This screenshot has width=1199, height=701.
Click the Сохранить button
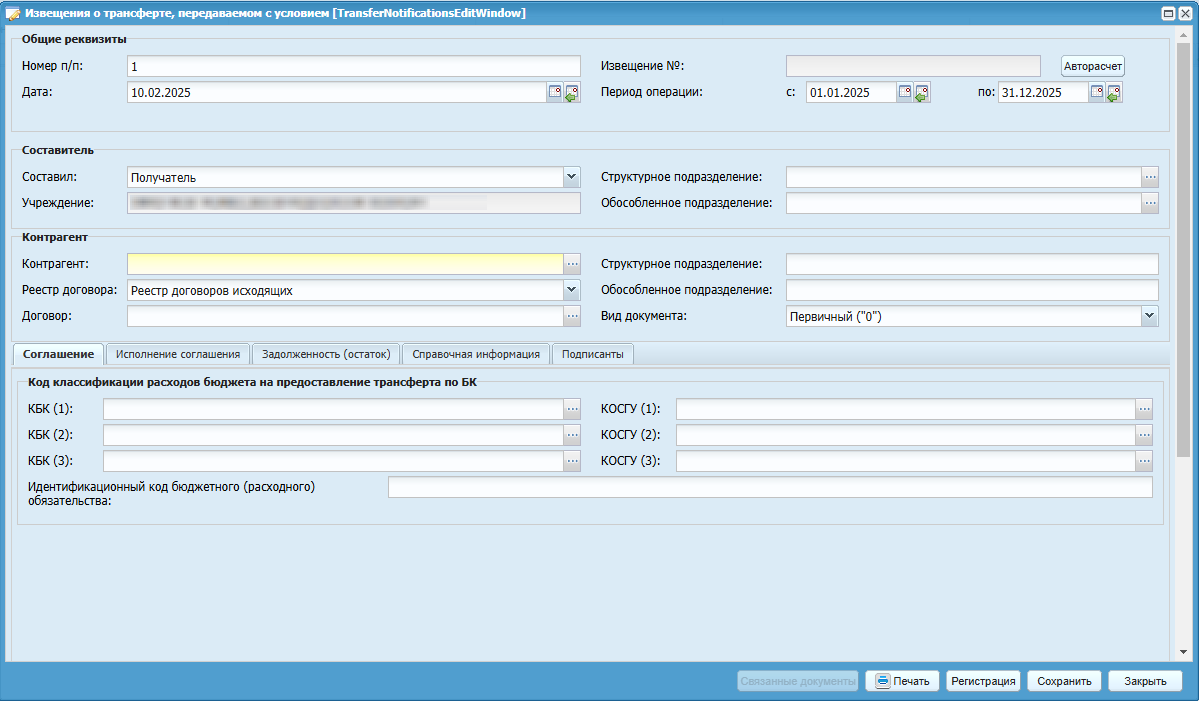point(1064,681)
